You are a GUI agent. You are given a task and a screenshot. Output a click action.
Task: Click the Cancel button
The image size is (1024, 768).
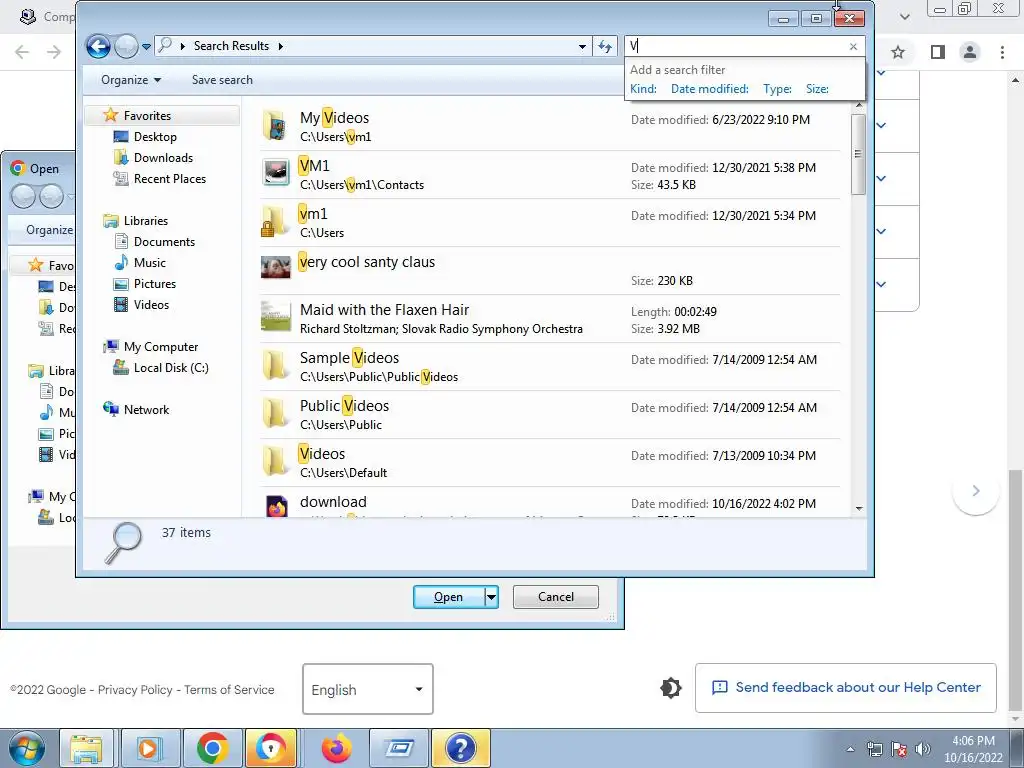click(556, 597)
